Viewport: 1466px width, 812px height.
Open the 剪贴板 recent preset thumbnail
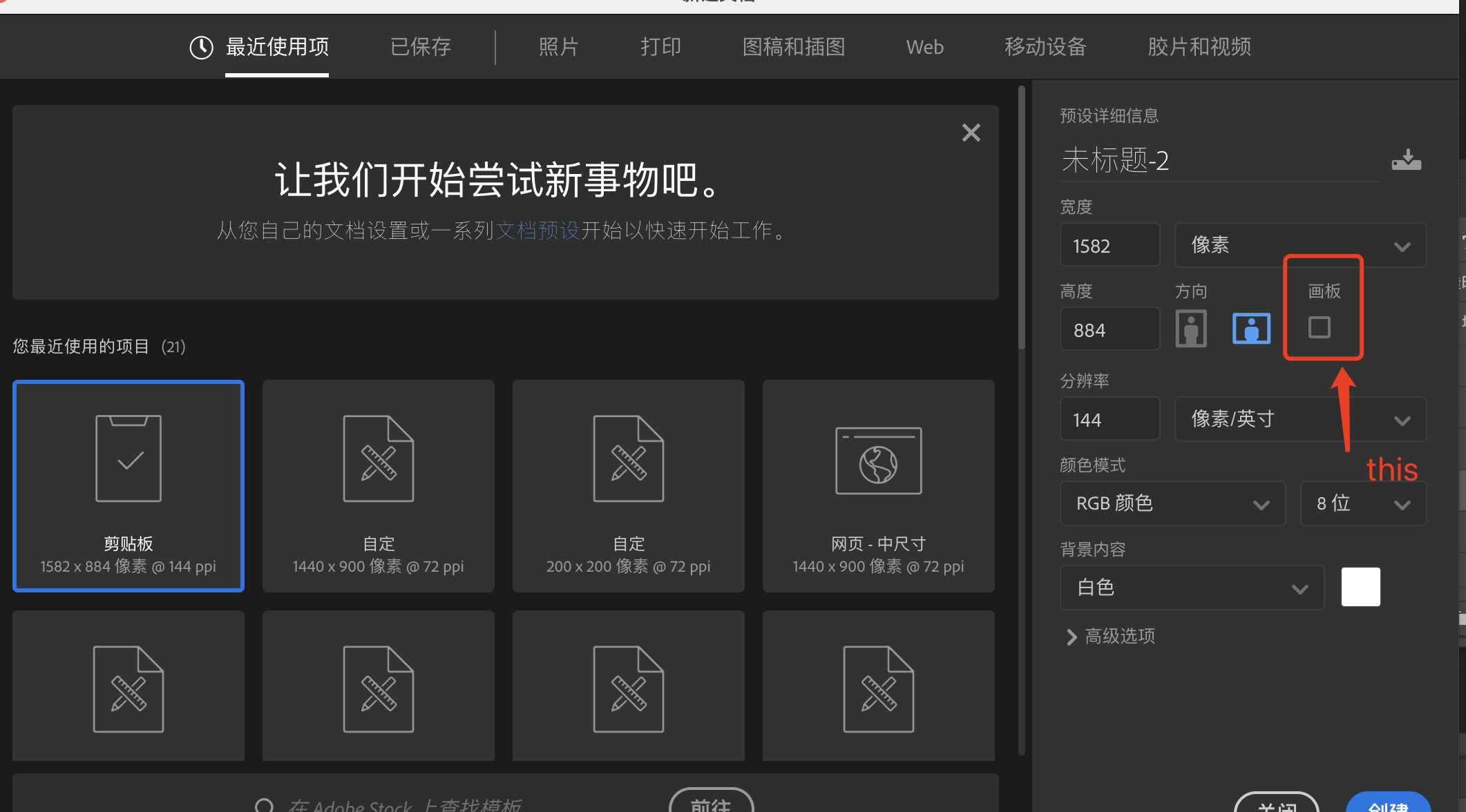128,458
